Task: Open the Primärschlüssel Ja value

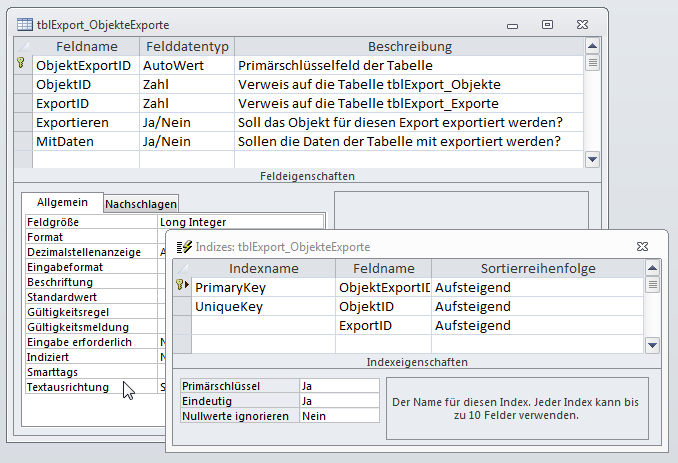Action: pos(339,386)
